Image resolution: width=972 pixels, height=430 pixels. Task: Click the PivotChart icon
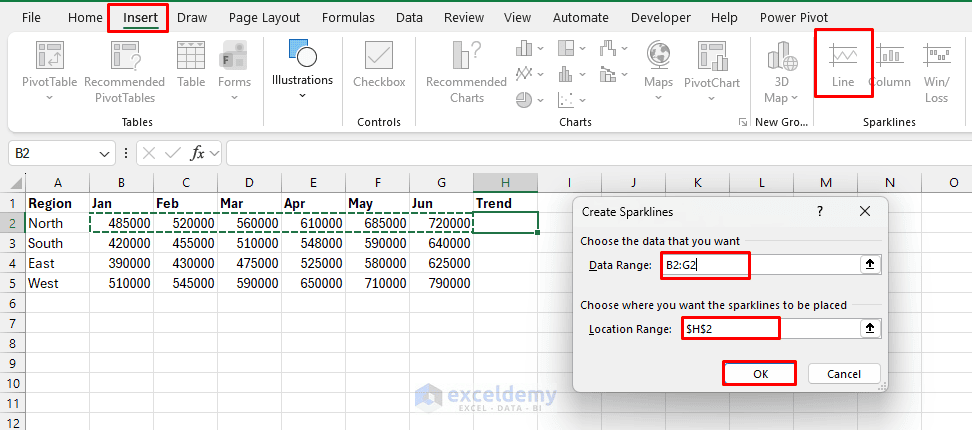[x=712, y=55]
